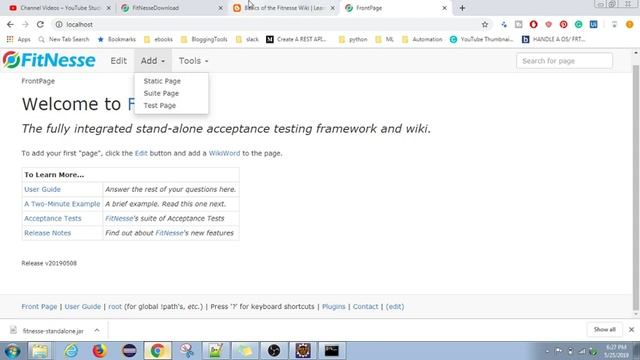640x360 pixels.
Task: Click the localhost address bar
Action: 269,24
